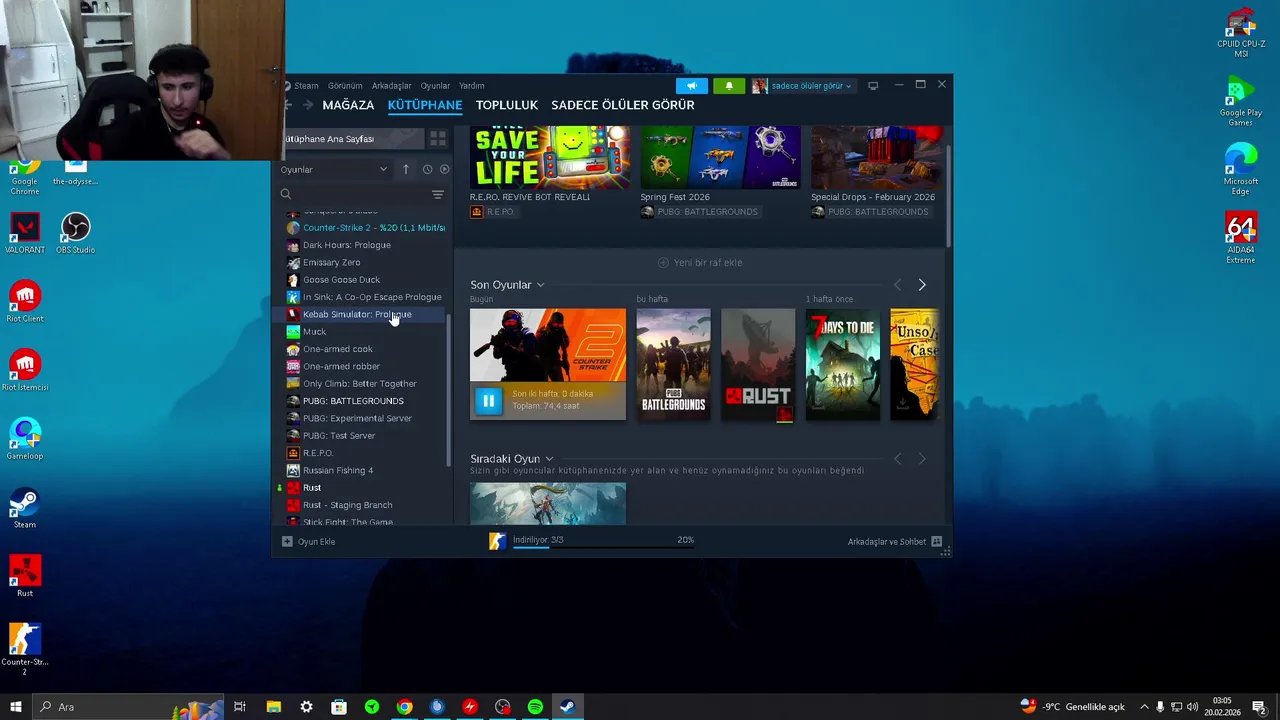Pause the Counter-Strike 2 download
The height and width of the screenshot is (720, 1280).
pyautogui.click(x=488, y=401)
